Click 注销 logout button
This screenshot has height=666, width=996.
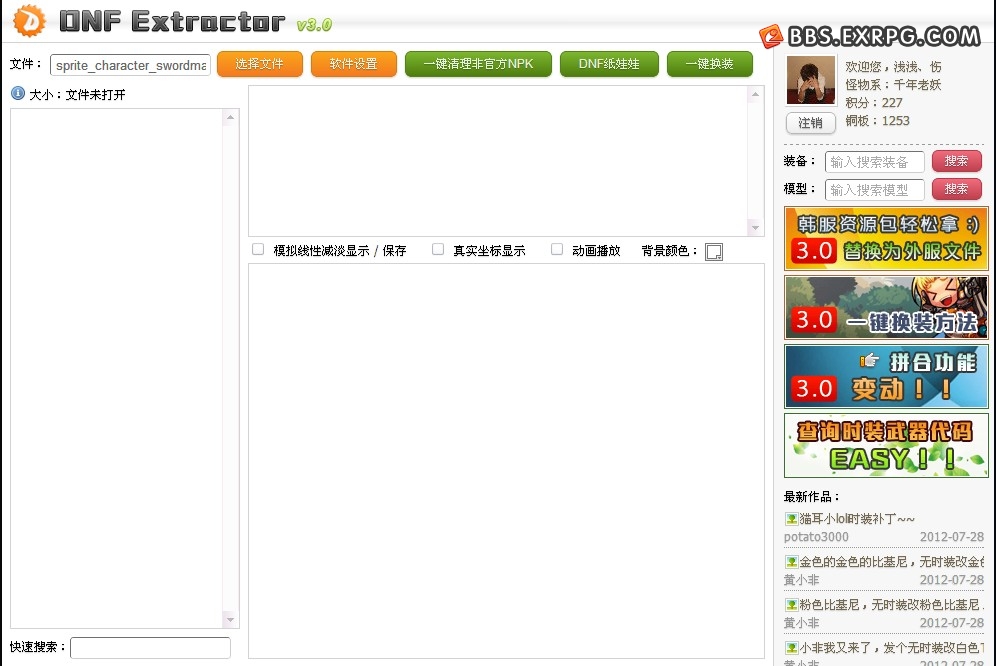[x=810, y=123]
